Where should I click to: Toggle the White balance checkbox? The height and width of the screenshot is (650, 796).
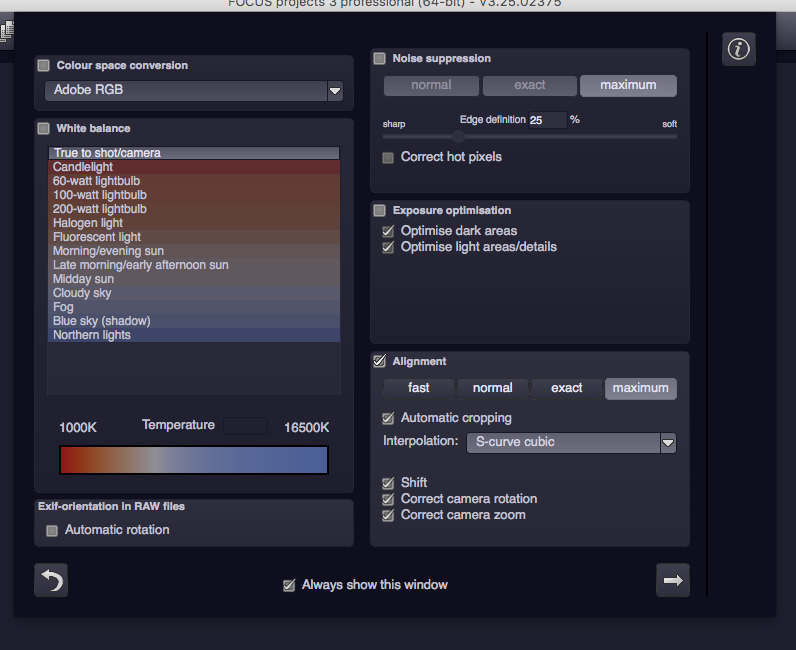[x=43, y=128]
